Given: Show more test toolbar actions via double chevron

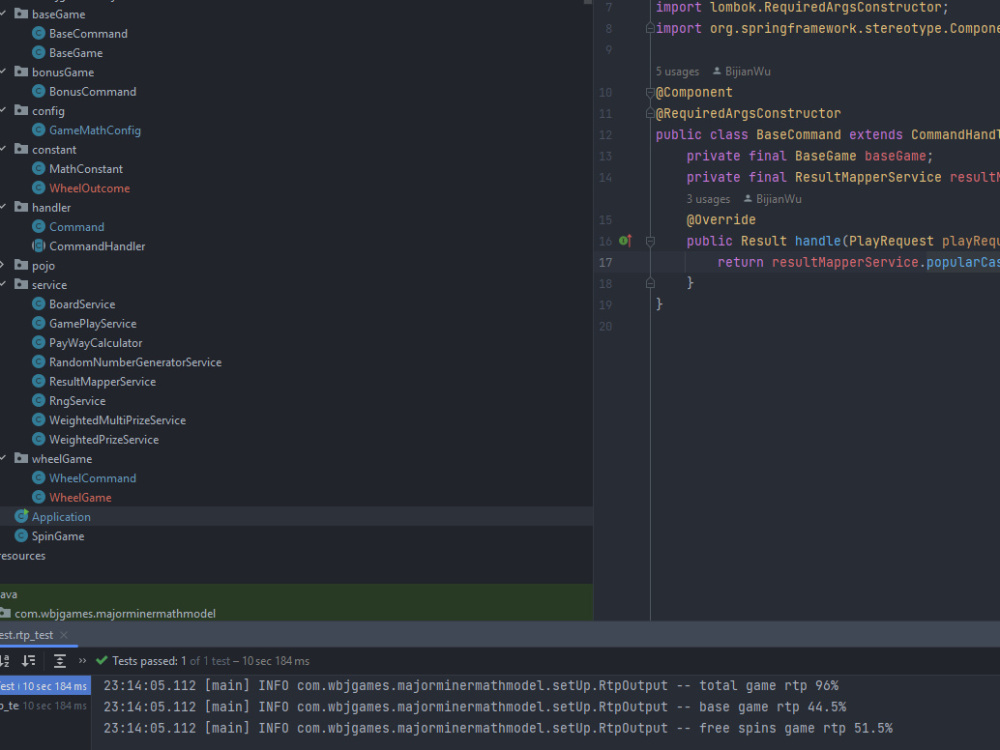Looking at the screenshot, I should pos(82,661).
